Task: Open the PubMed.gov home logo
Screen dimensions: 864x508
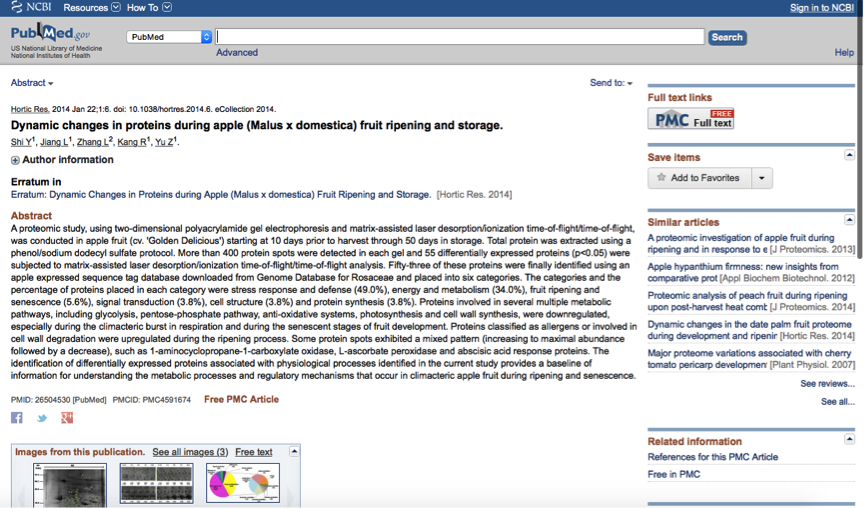Action: (50, 33)
